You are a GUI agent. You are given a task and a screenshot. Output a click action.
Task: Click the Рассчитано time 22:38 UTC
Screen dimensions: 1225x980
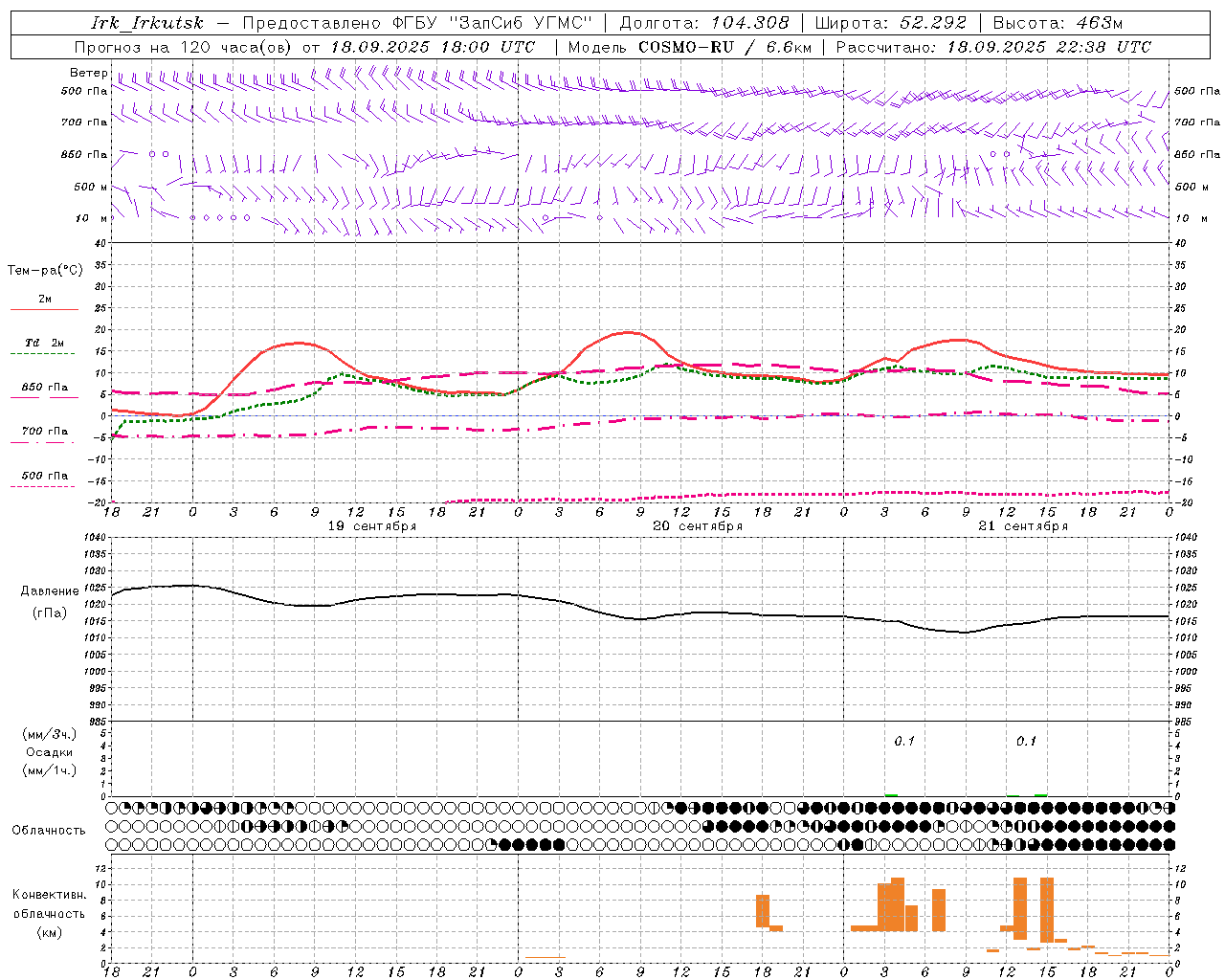pos(1103,47)
